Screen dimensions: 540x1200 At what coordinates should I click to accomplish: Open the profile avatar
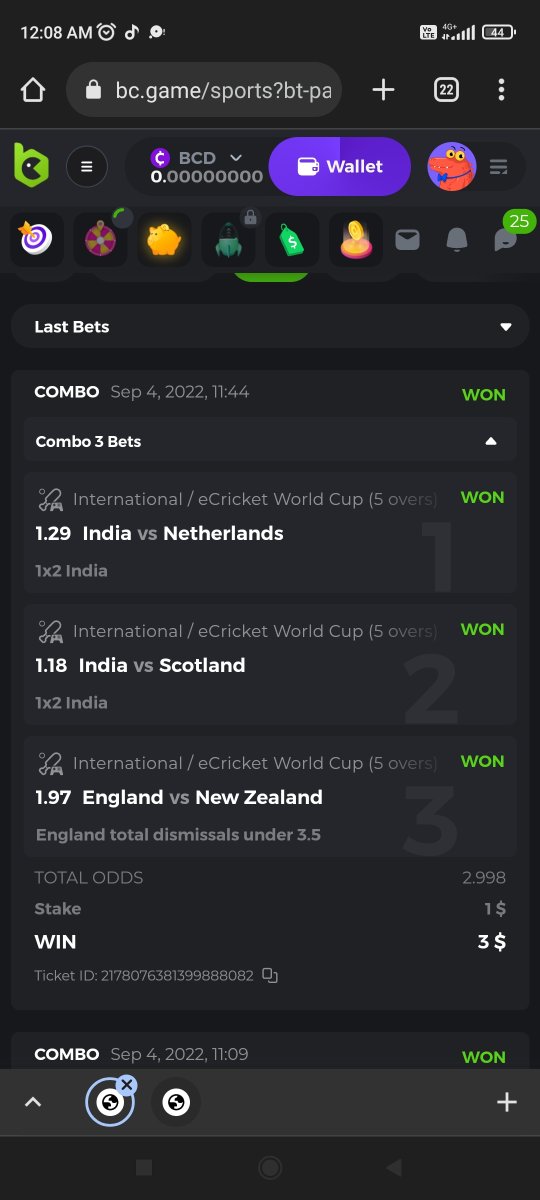pyautogui.click(x=451, y=166)
